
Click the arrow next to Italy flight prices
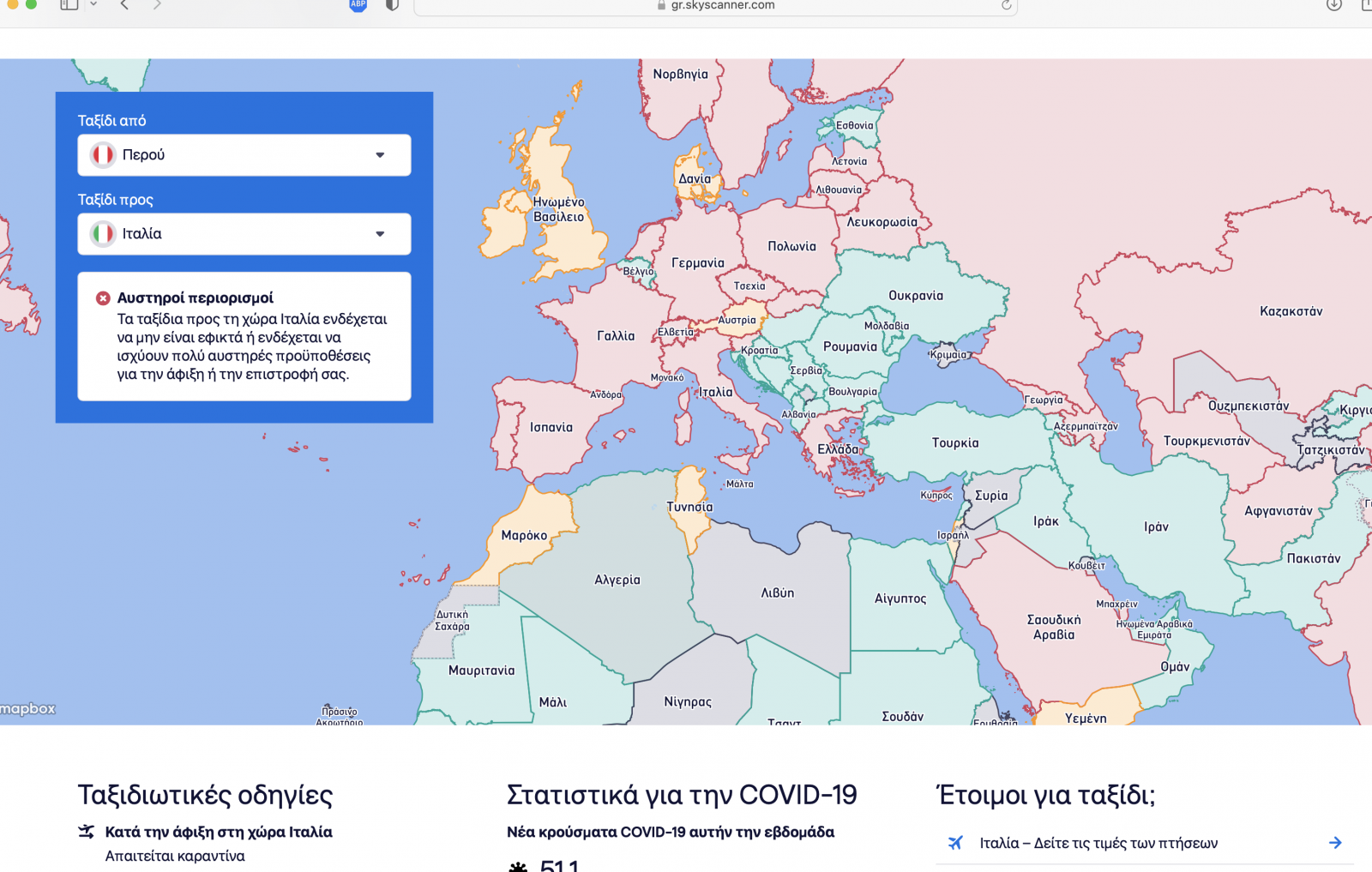1335,843
